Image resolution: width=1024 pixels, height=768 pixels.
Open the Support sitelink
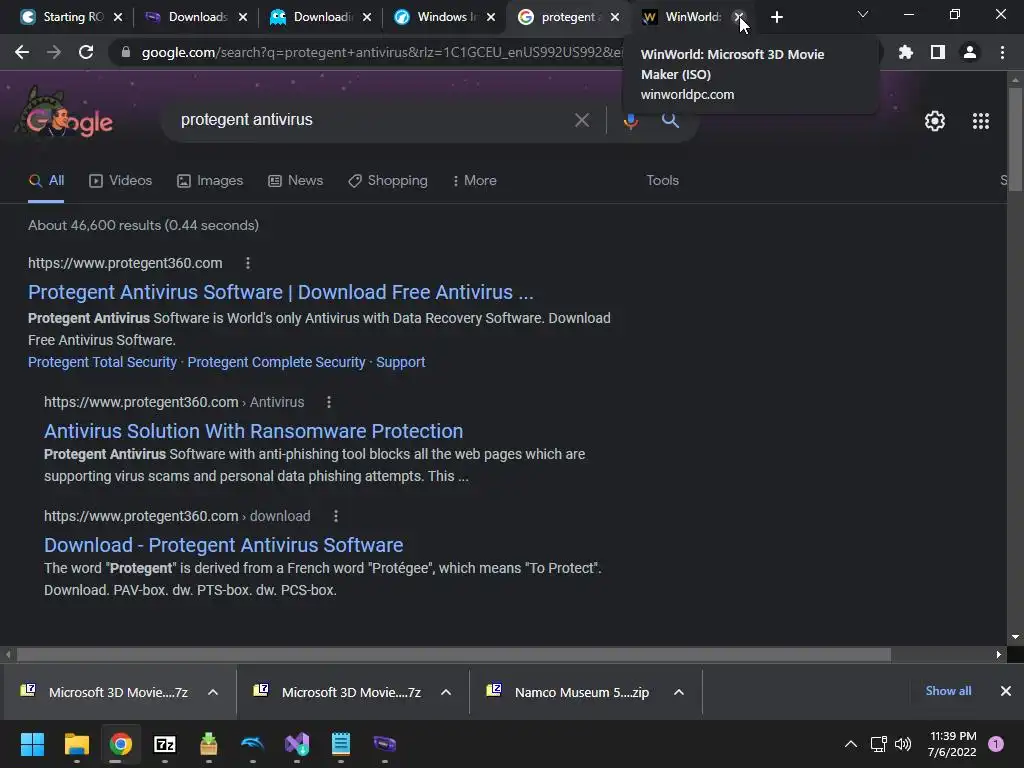[x=400, y=362]
